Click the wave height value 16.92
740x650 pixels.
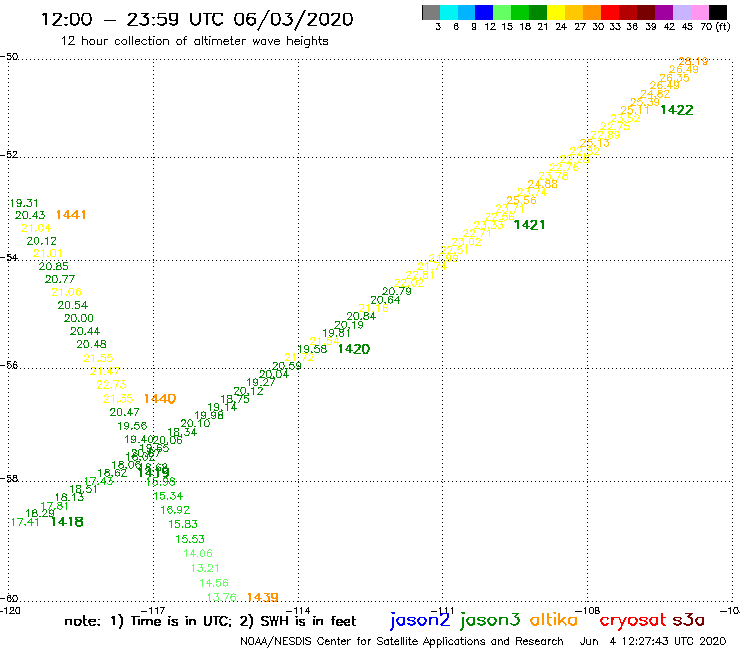coord(175,510)
